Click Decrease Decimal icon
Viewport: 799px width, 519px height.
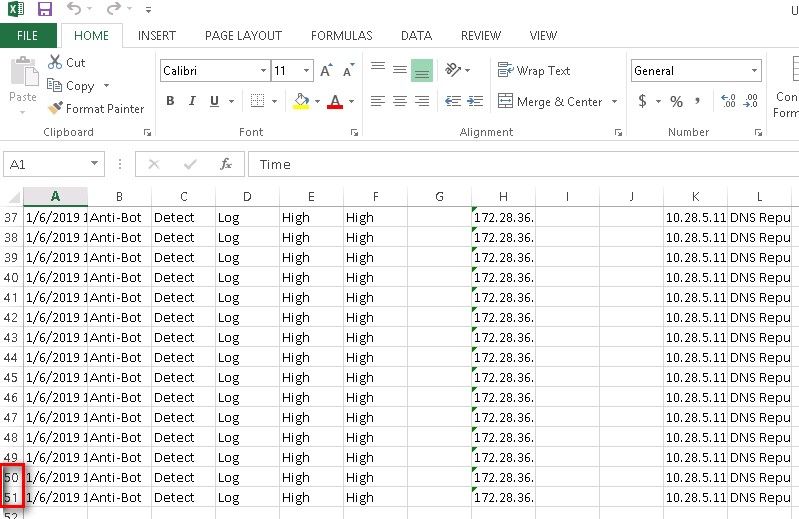(x=751, y=101)
